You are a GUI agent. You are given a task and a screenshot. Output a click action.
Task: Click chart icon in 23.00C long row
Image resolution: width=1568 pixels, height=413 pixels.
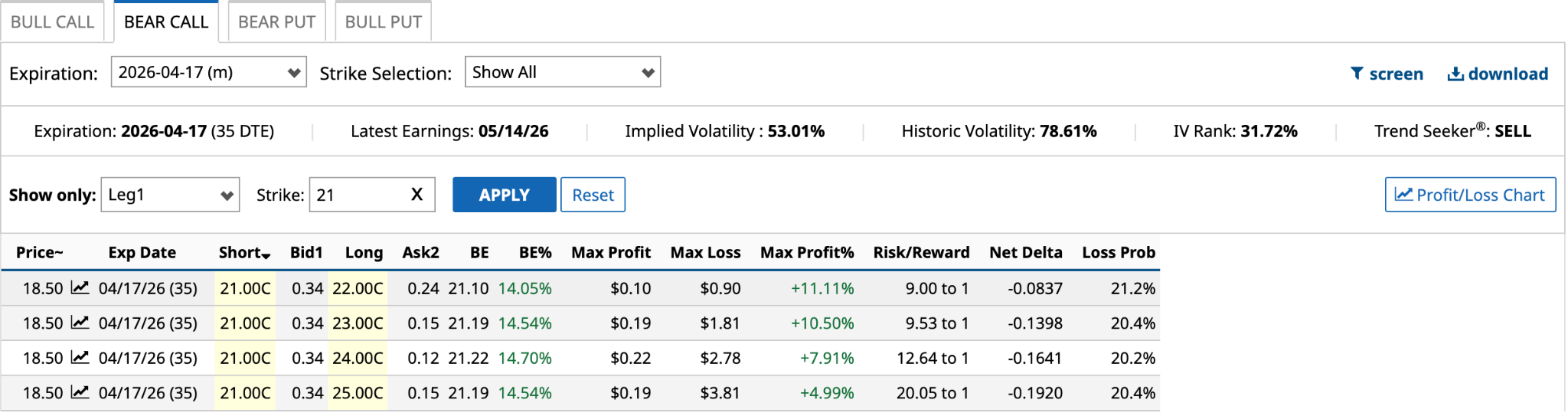coord(80,323)
